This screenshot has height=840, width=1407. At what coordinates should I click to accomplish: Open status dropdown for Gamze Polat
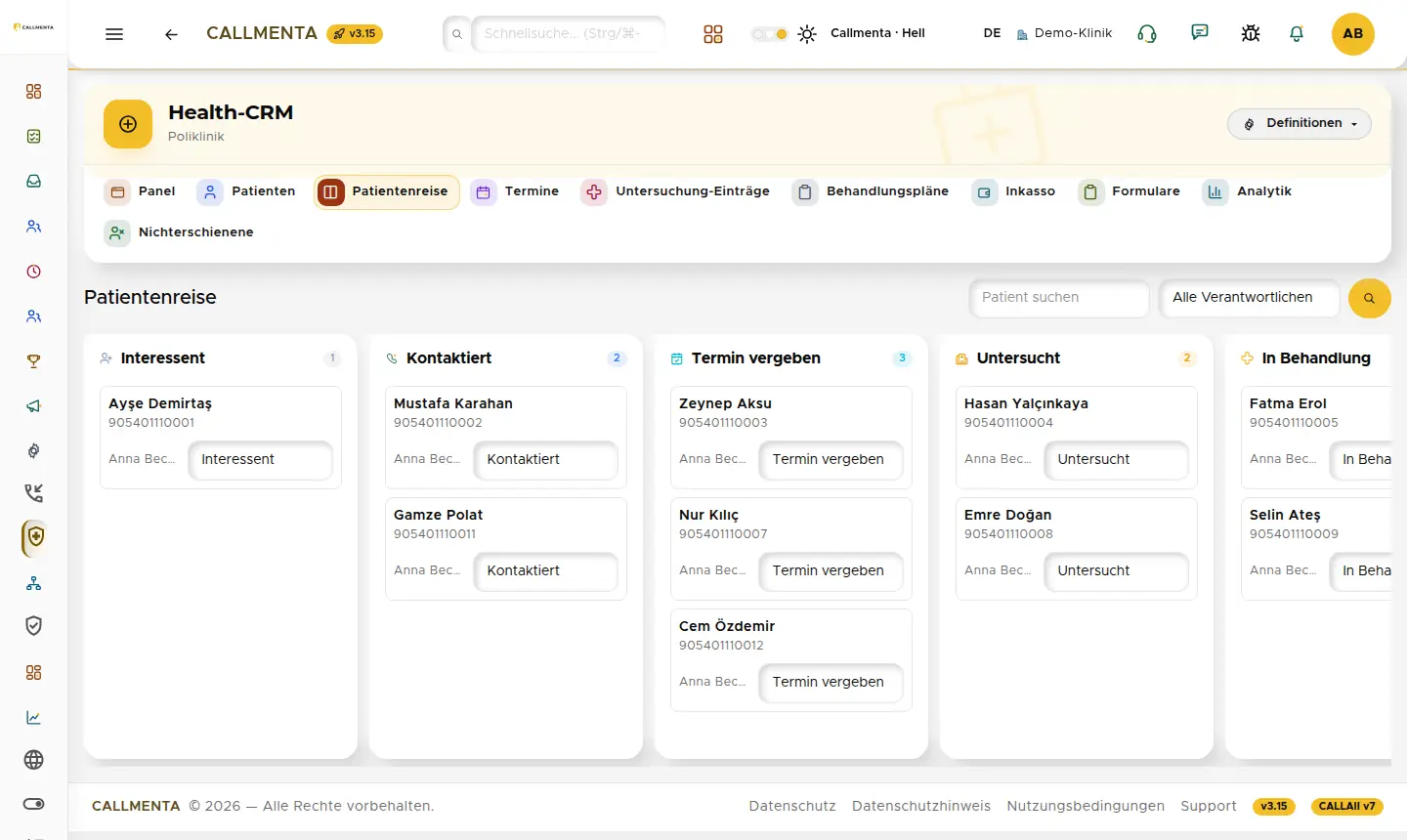click(545, 571)
